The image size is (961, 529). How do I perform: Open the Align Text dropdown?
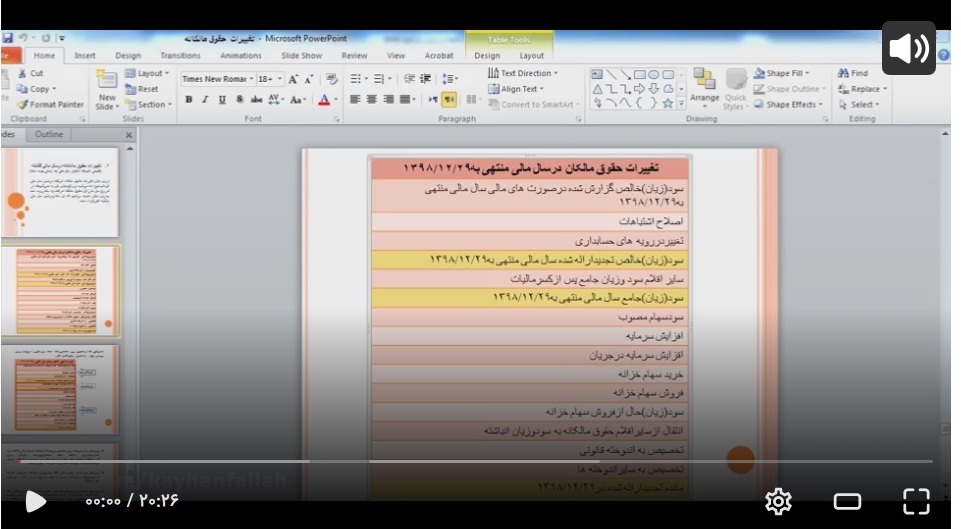516,89
